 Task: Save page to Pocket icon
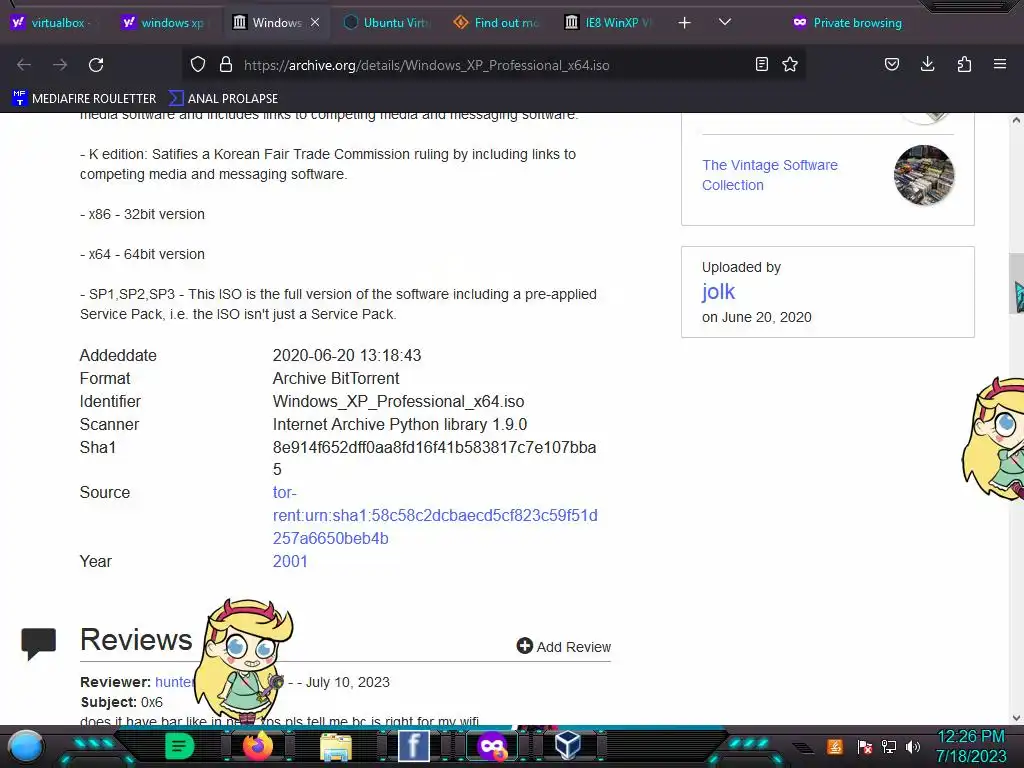coord(891,64)
